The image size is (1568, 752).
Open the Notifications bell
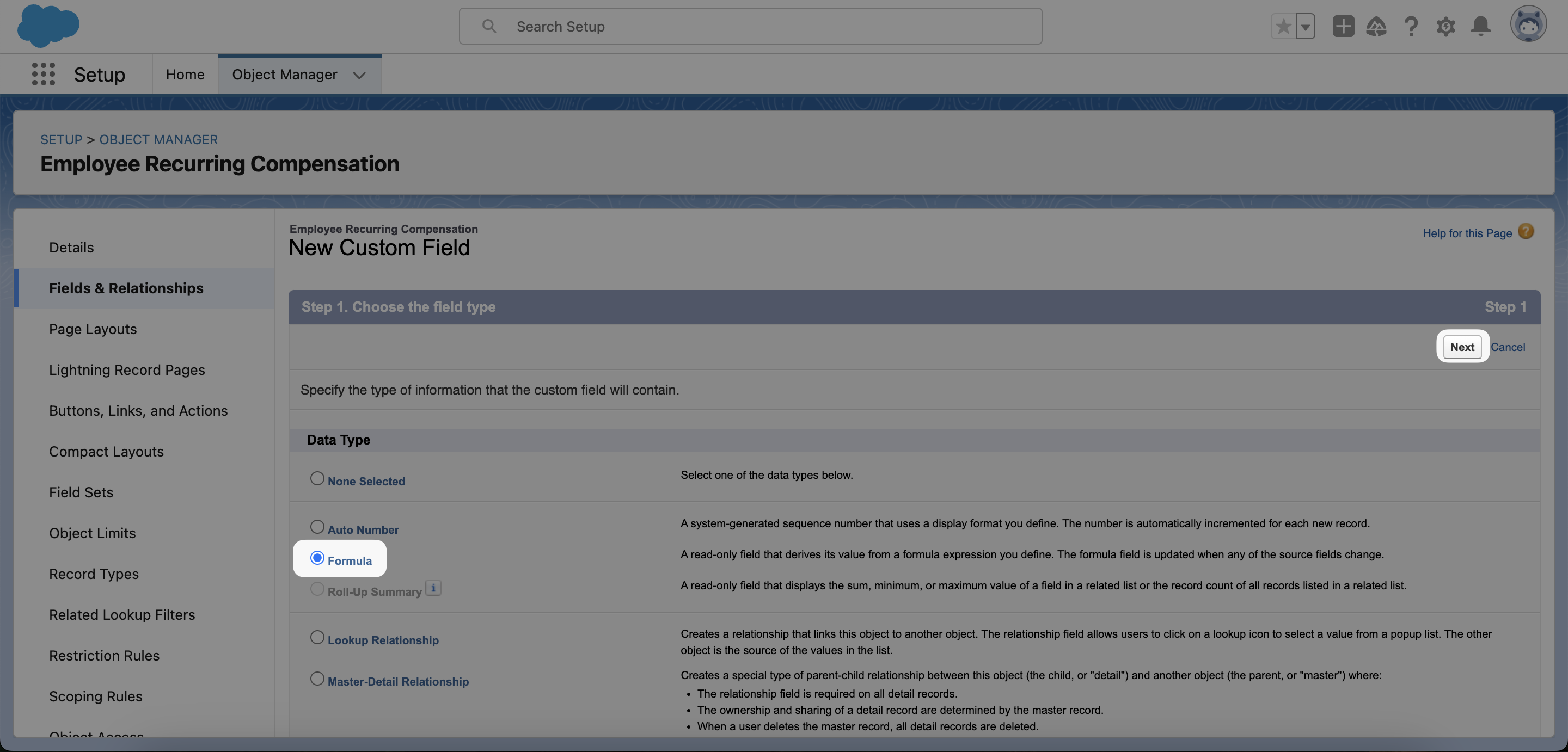point(1480,26)
